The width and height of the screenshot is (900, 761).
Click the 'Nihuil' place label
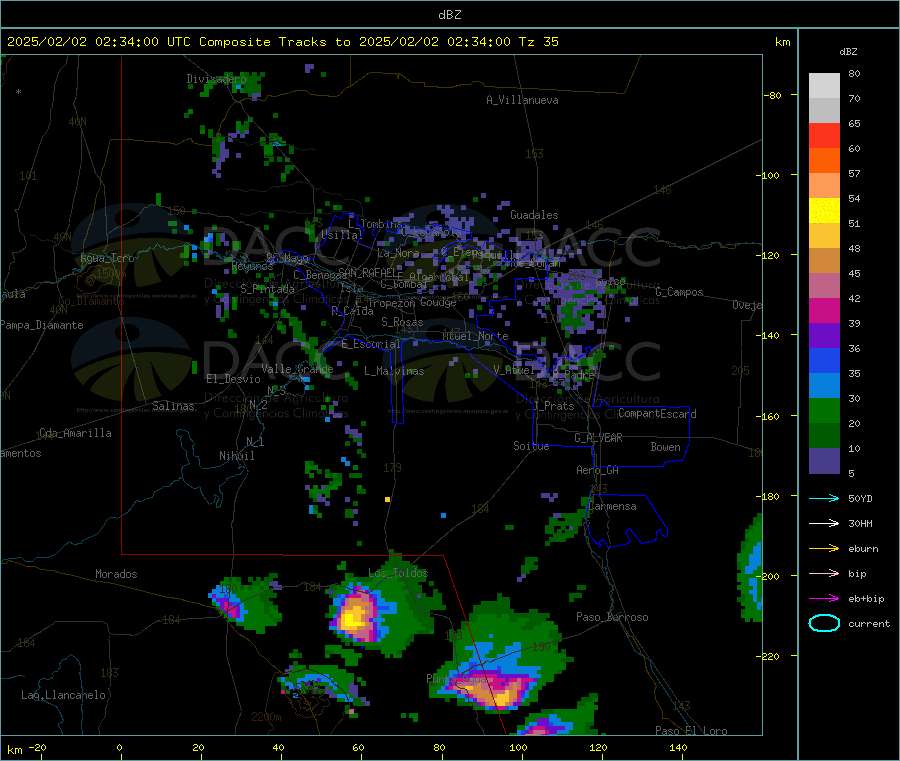point(236,456)
